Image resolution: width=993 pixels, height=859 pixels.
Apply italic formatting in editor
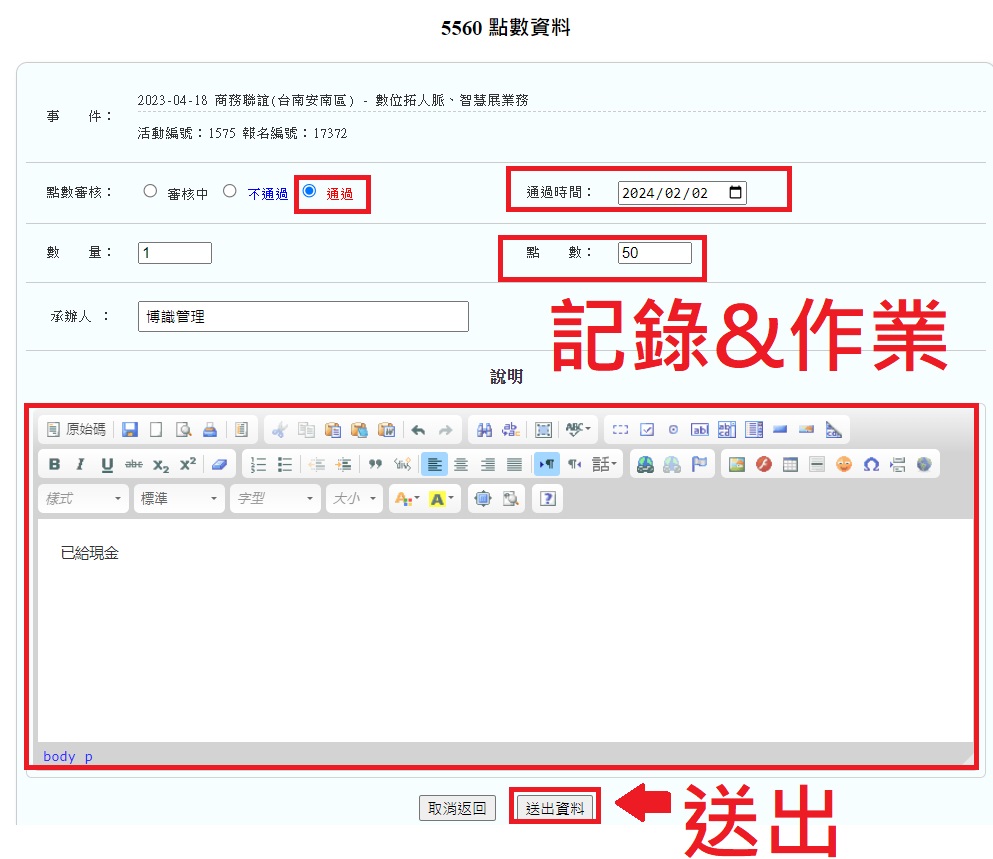[80, 464]
